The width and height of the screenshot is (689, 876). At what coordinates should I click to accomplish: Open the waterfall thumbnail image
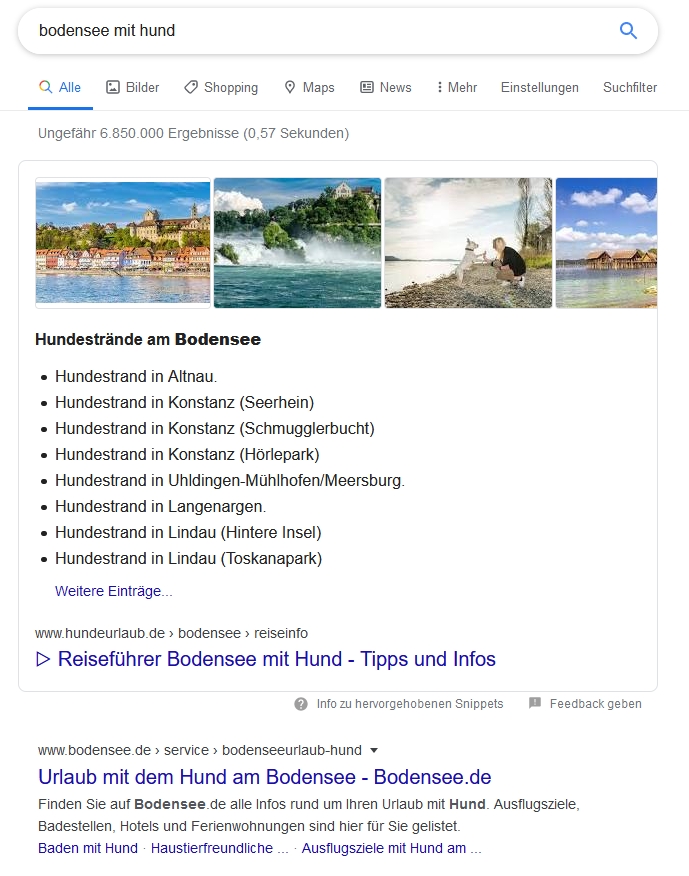pos(297,243)
